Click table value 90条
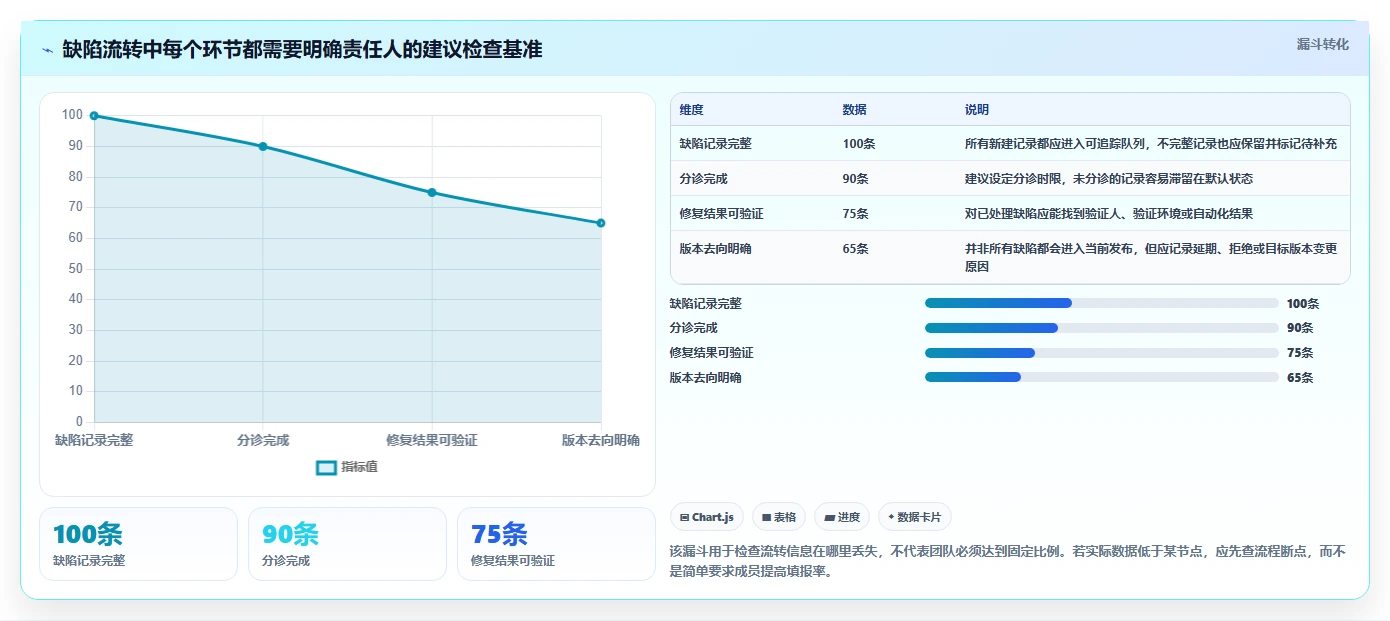This screenshot has width=1390, height=621. [856, 179]
